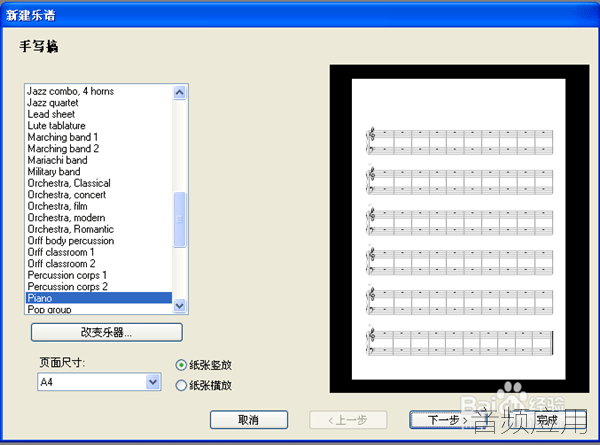Select 'Percussion corps 2' item
The height and width of the screenshot is (445, 600).
click(99, 286)
